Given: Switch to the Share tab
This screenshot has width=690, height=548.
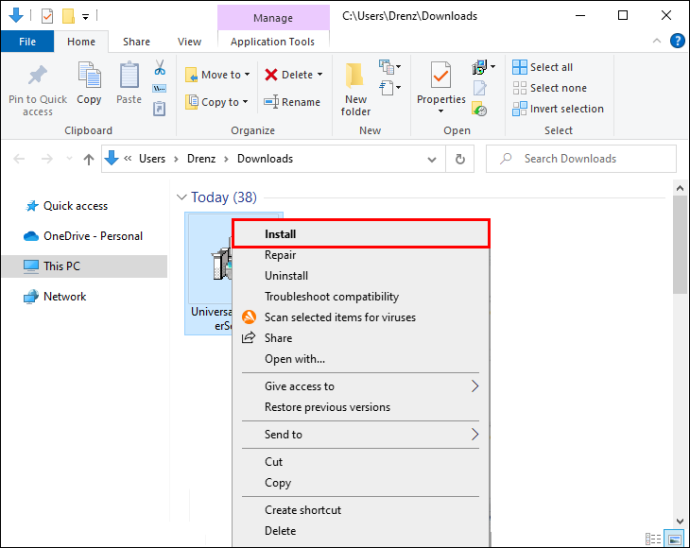Looking at the screenshot, I should click(x=136, y=42).
